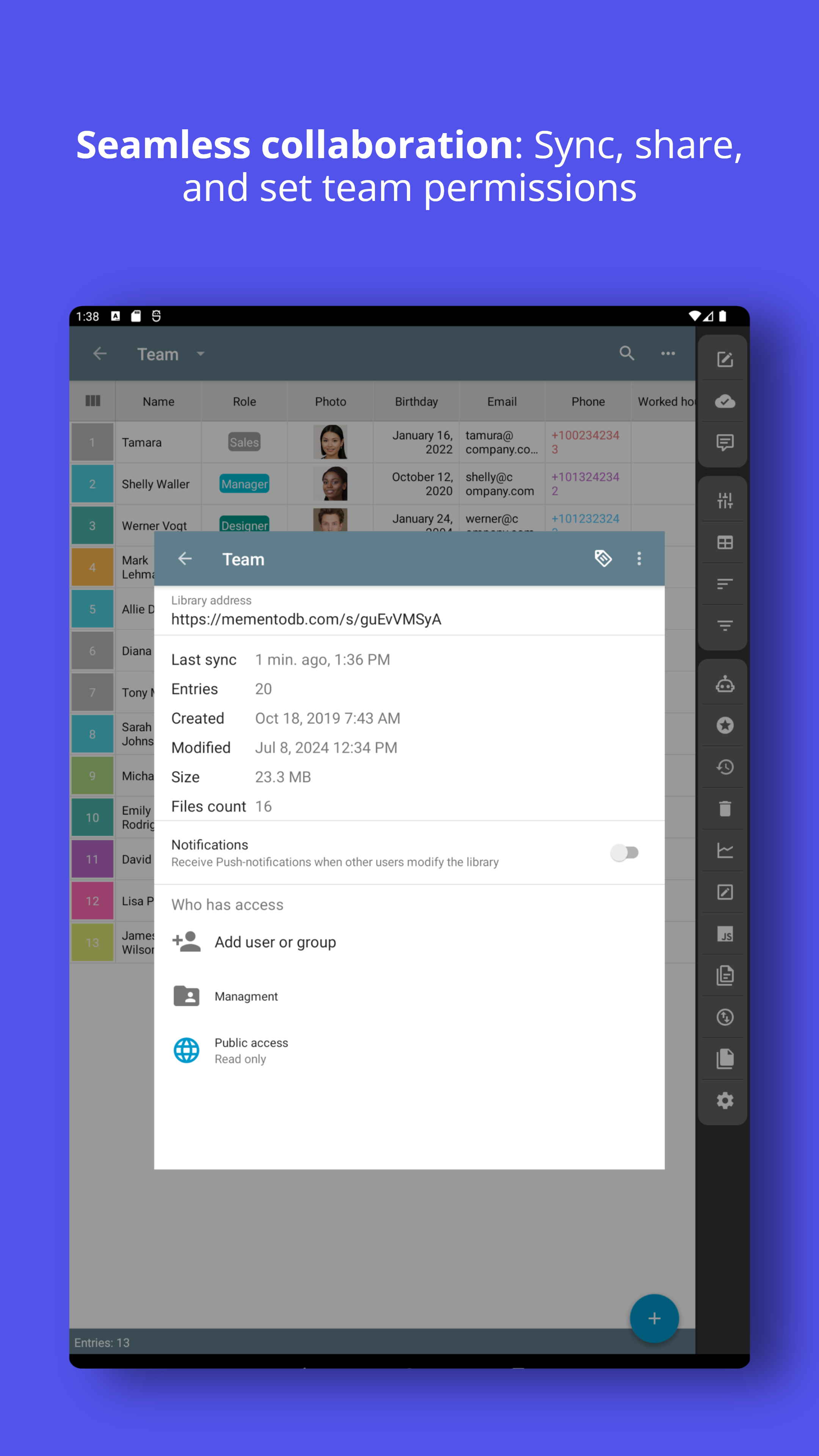The image size is (819, 1456).
Task: Open the history clock icon in sidebar
Action: tap(725, 767)
